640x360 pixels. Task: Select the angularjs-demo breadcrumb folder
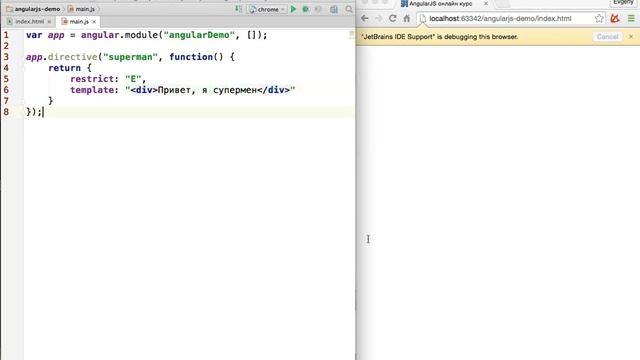click(x=33, y=9)
